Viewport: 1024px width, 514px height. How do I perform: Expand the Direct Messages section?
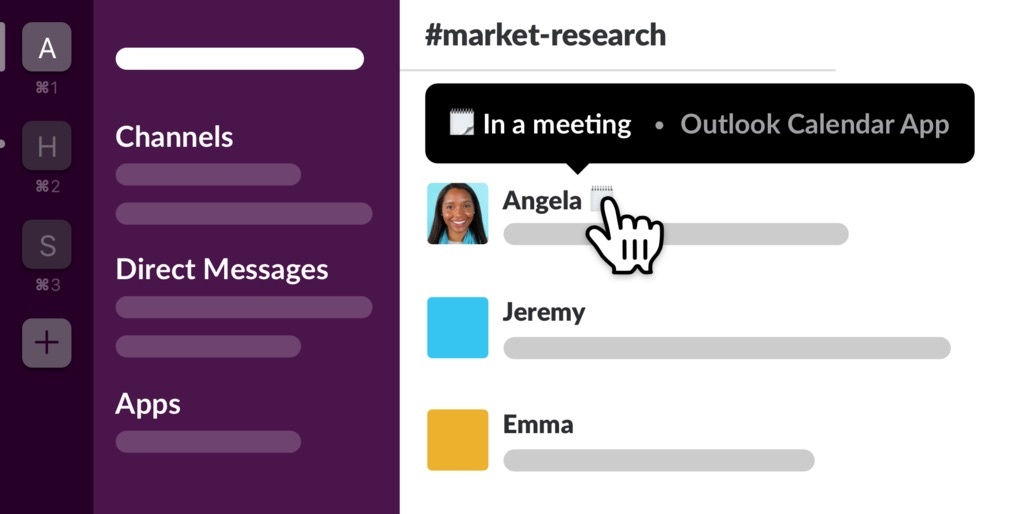pos(221,269)
